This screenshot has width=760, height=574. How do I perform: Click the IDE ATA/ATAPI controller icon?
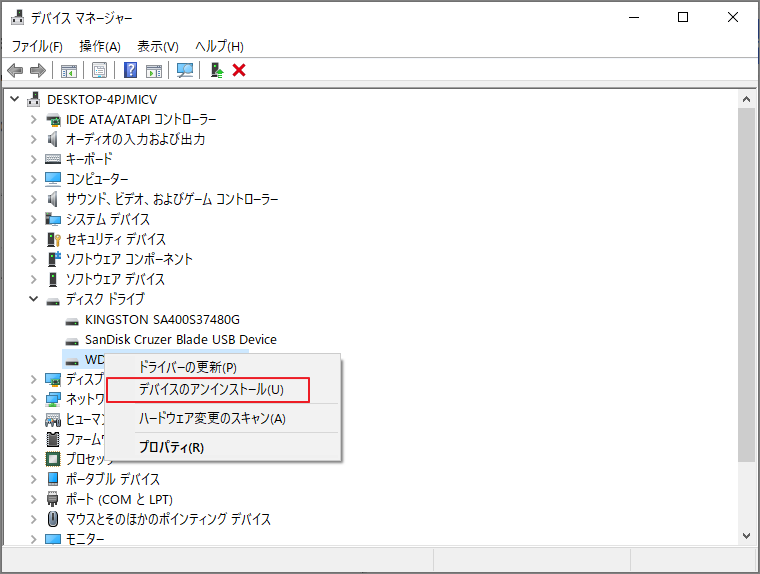(x=53, y=119)
